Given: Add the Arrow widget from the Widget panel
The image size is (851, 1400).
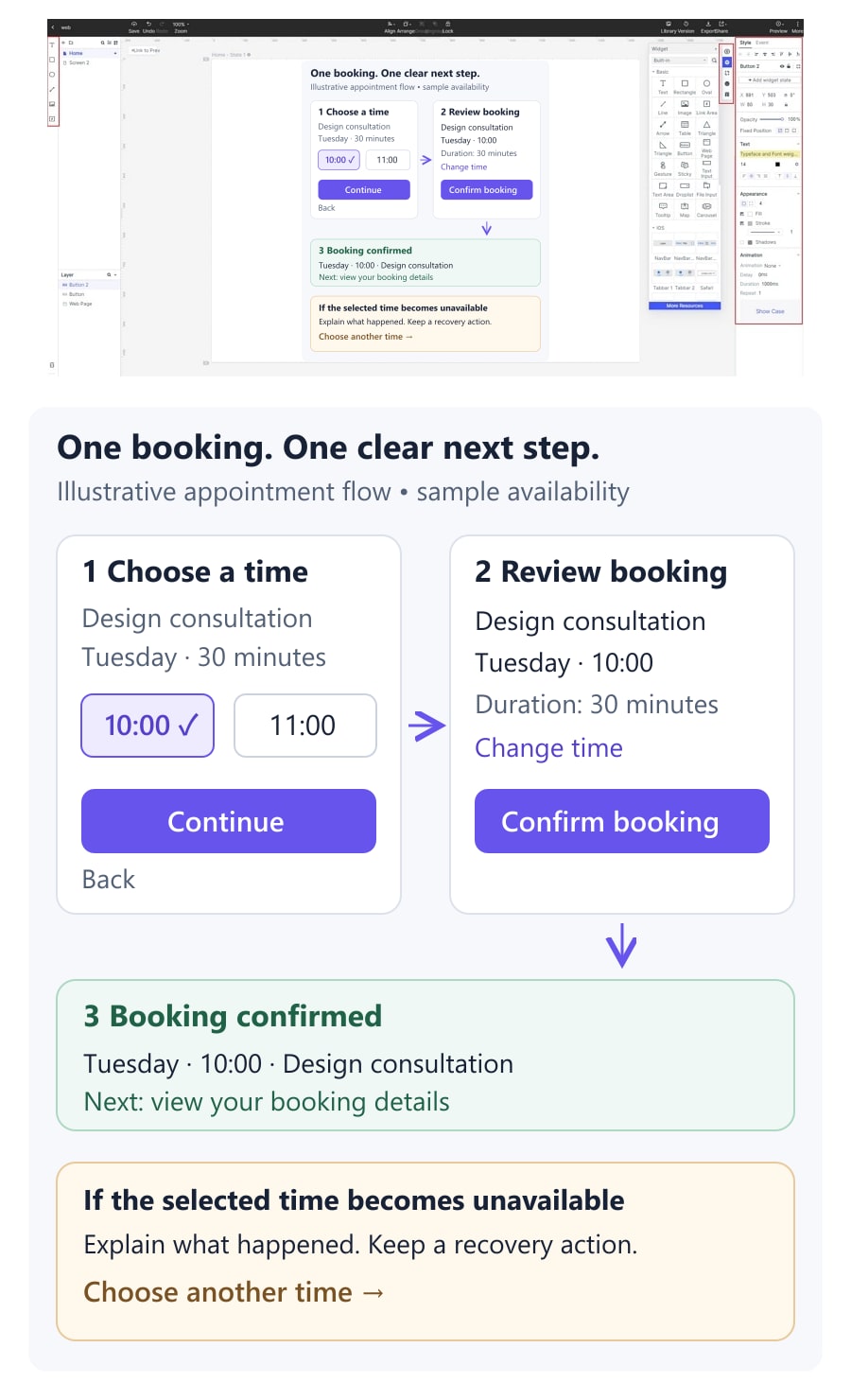Looking at the screenshot, I should coord(663,127).
